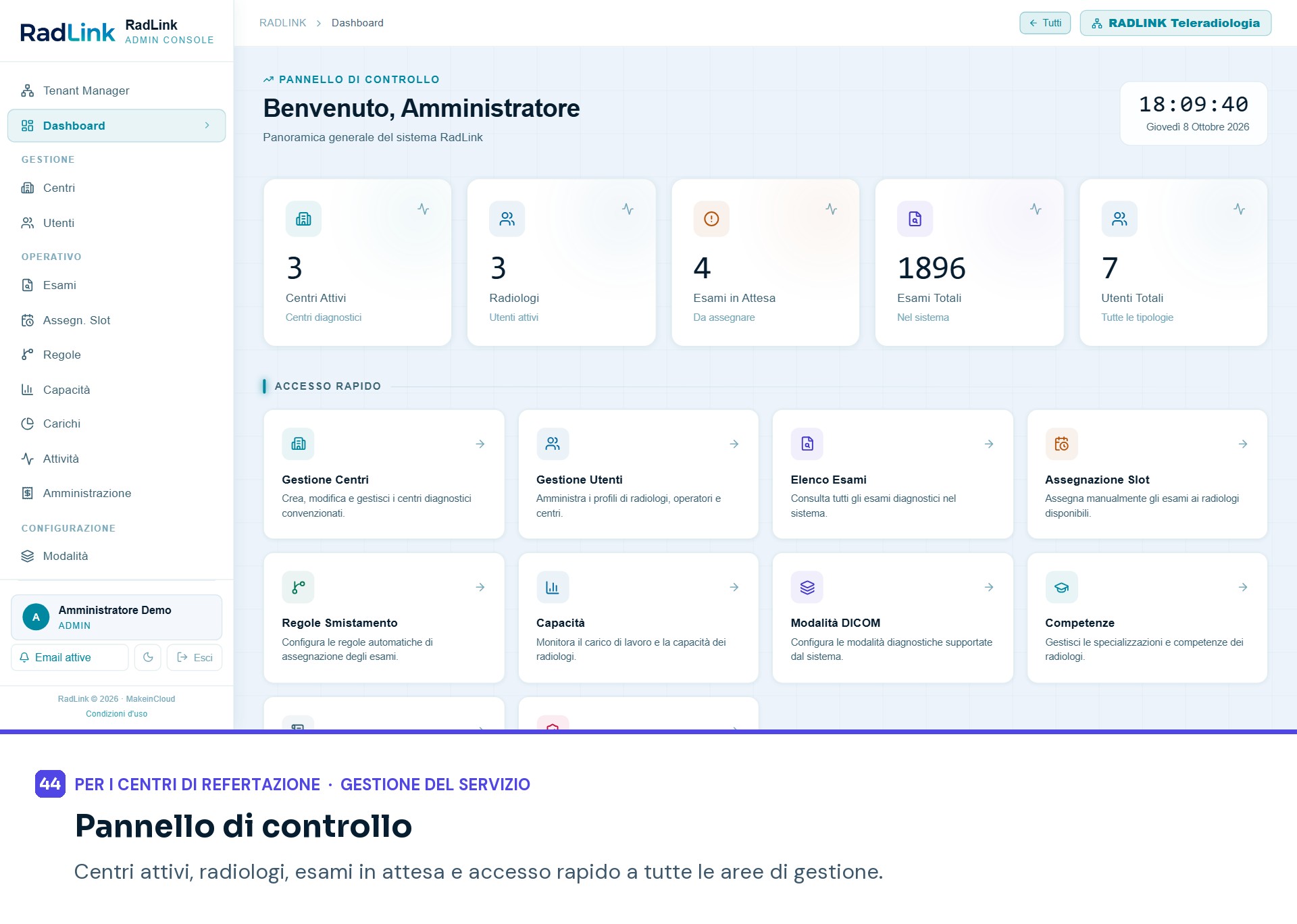Open the Gestione Utenti arrow
Viewport: 1297px width, 924px height.
734,444
